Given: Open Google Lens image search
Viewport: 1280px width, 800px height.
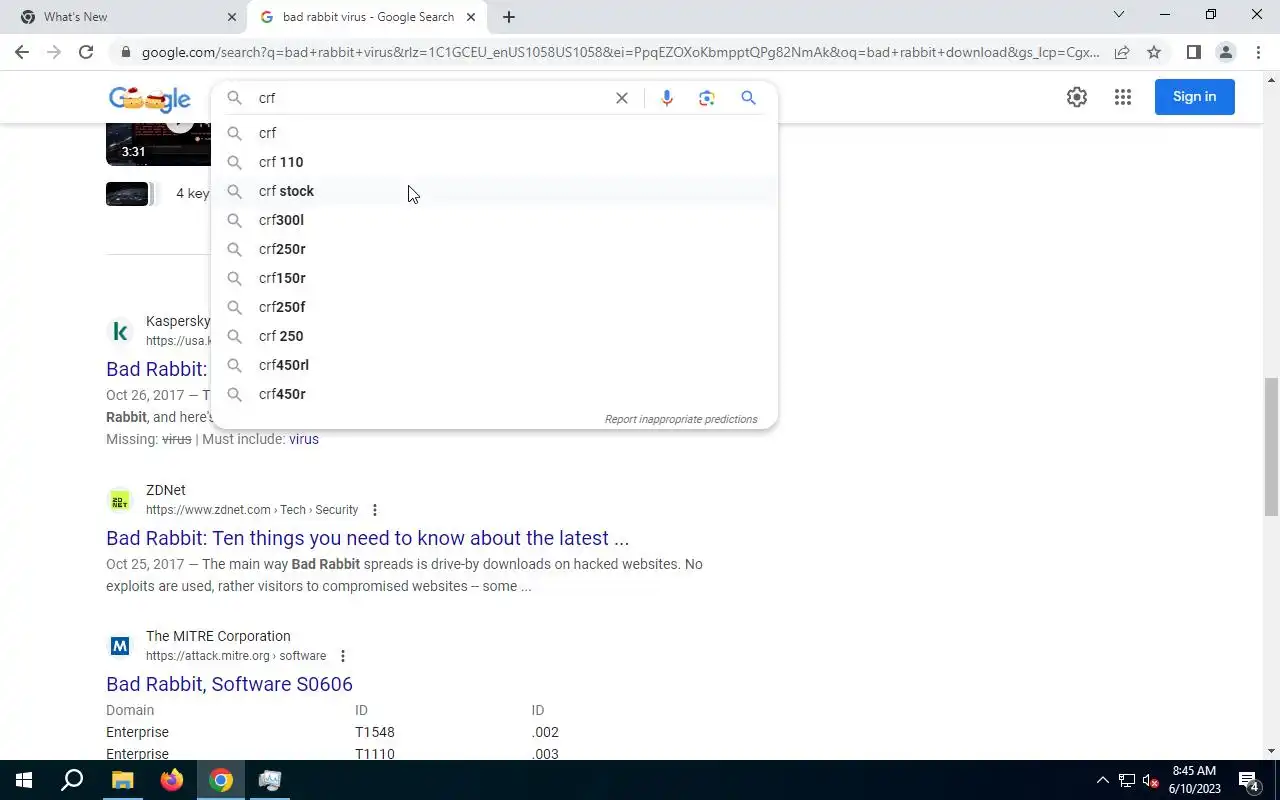Looking at the screenshot, I should pos(707,98).
